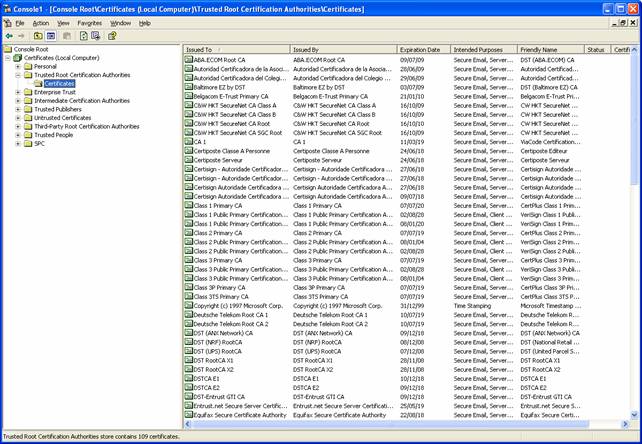Expand the Enterprise Trust node
This screenshot has width=642, height=444.
tap(18, 93)
